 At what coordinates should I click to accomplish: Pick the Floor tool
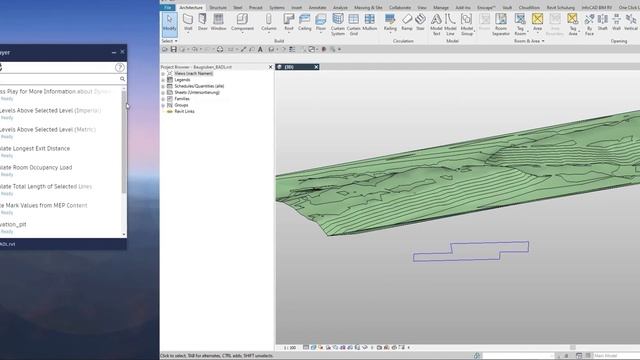[321, 22]
